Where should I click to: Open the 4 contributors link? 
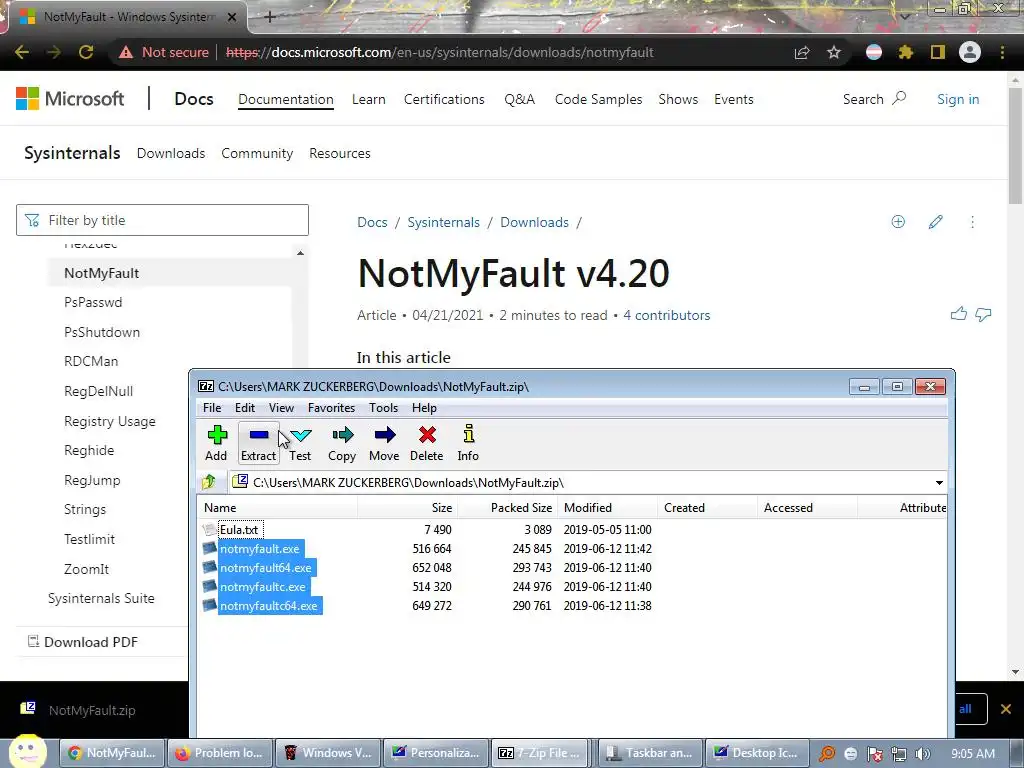click(x=667, y=315)
